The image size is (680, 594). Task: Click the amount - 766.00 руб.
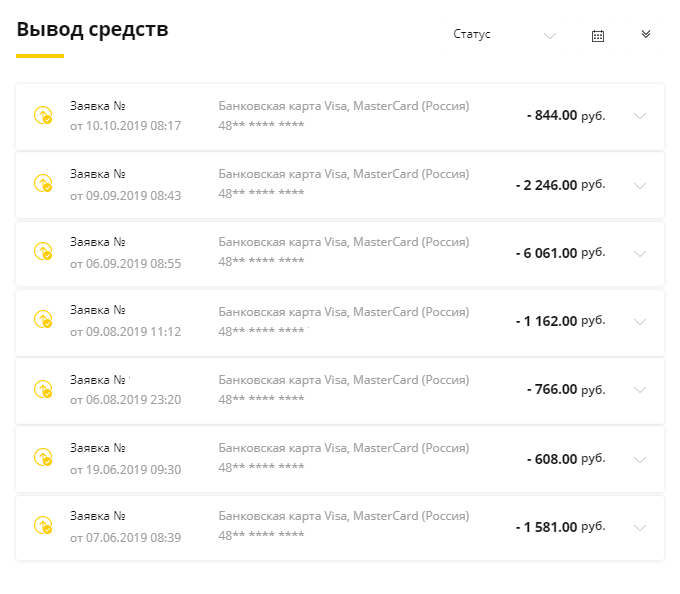click(566, 389)
